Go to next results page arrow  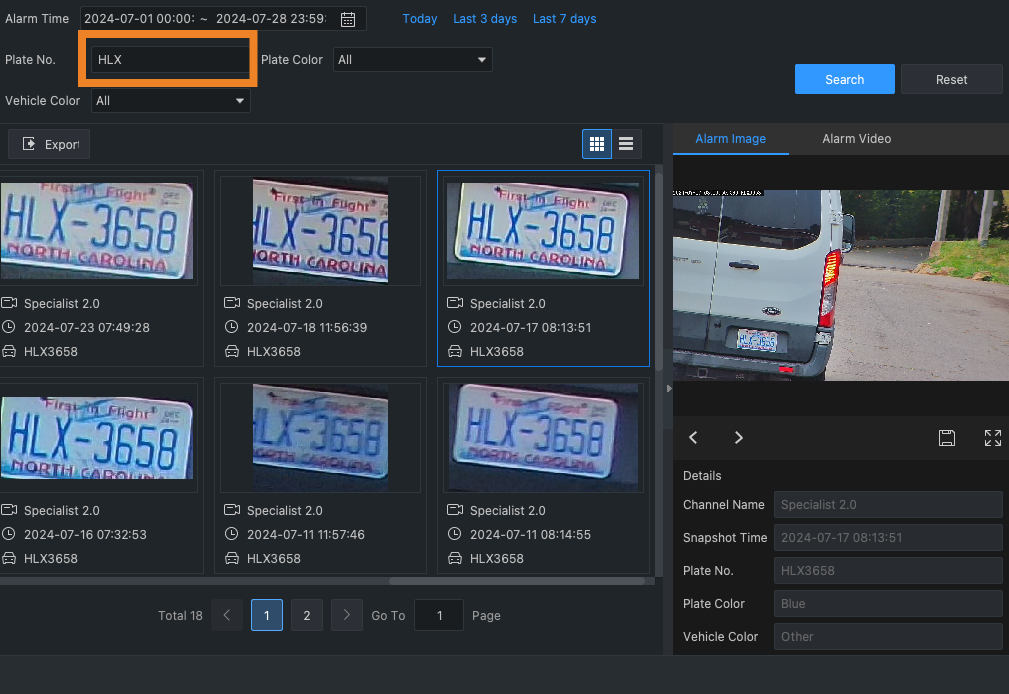[346, 615]
